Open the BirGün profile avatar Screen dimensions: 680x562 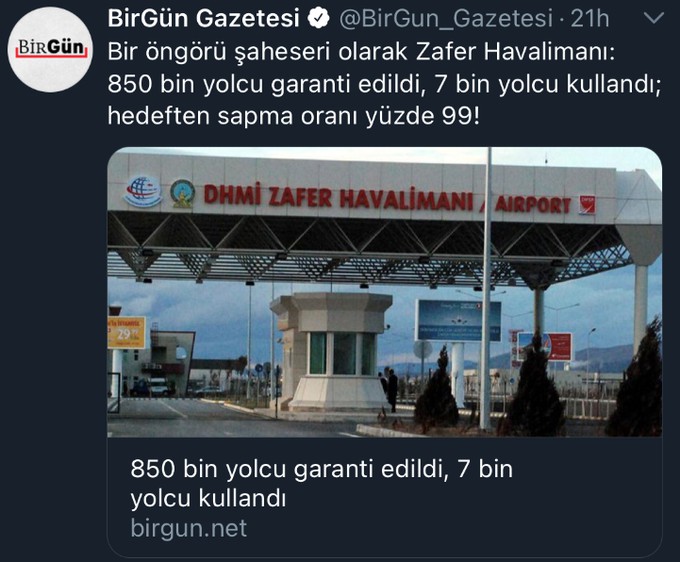tap(50, 49)
